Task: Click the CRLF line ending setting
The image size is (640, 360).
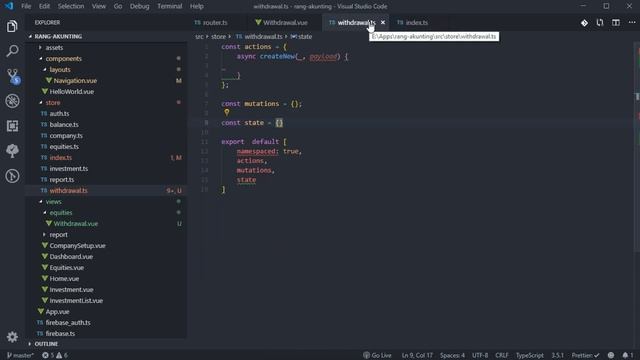Action: click(502, 355)
